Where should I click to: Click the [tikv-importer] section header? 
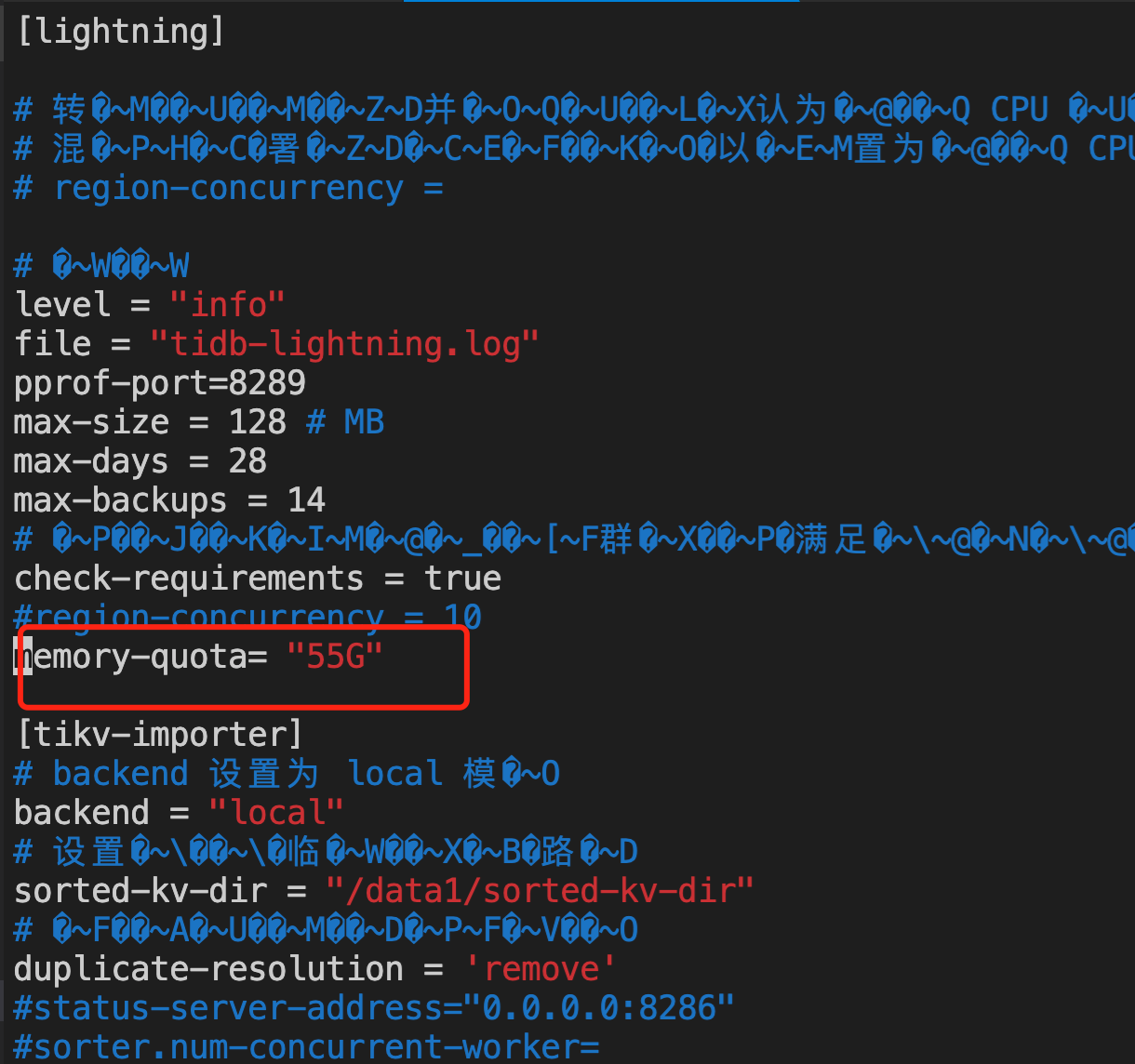(159, 735)
